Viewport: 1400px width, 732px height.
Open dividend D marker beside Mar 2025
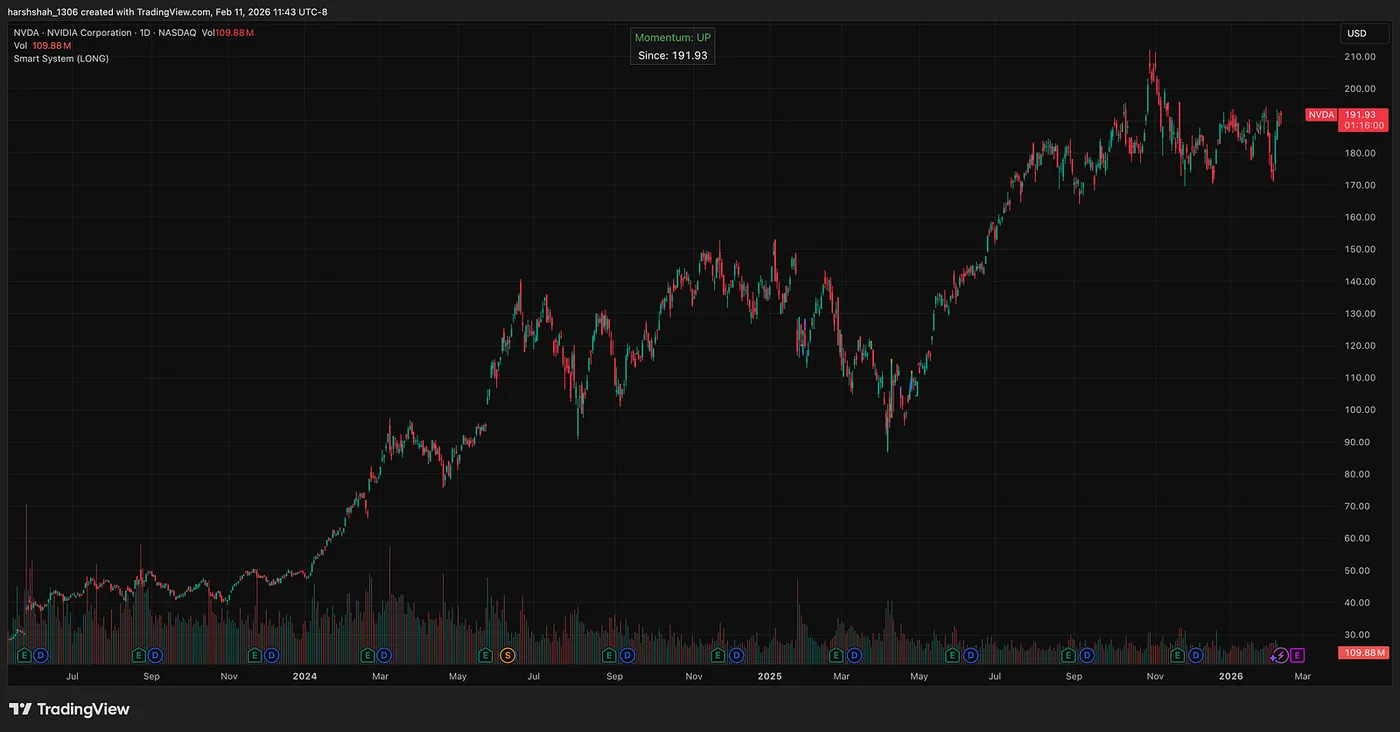point(854,655)
